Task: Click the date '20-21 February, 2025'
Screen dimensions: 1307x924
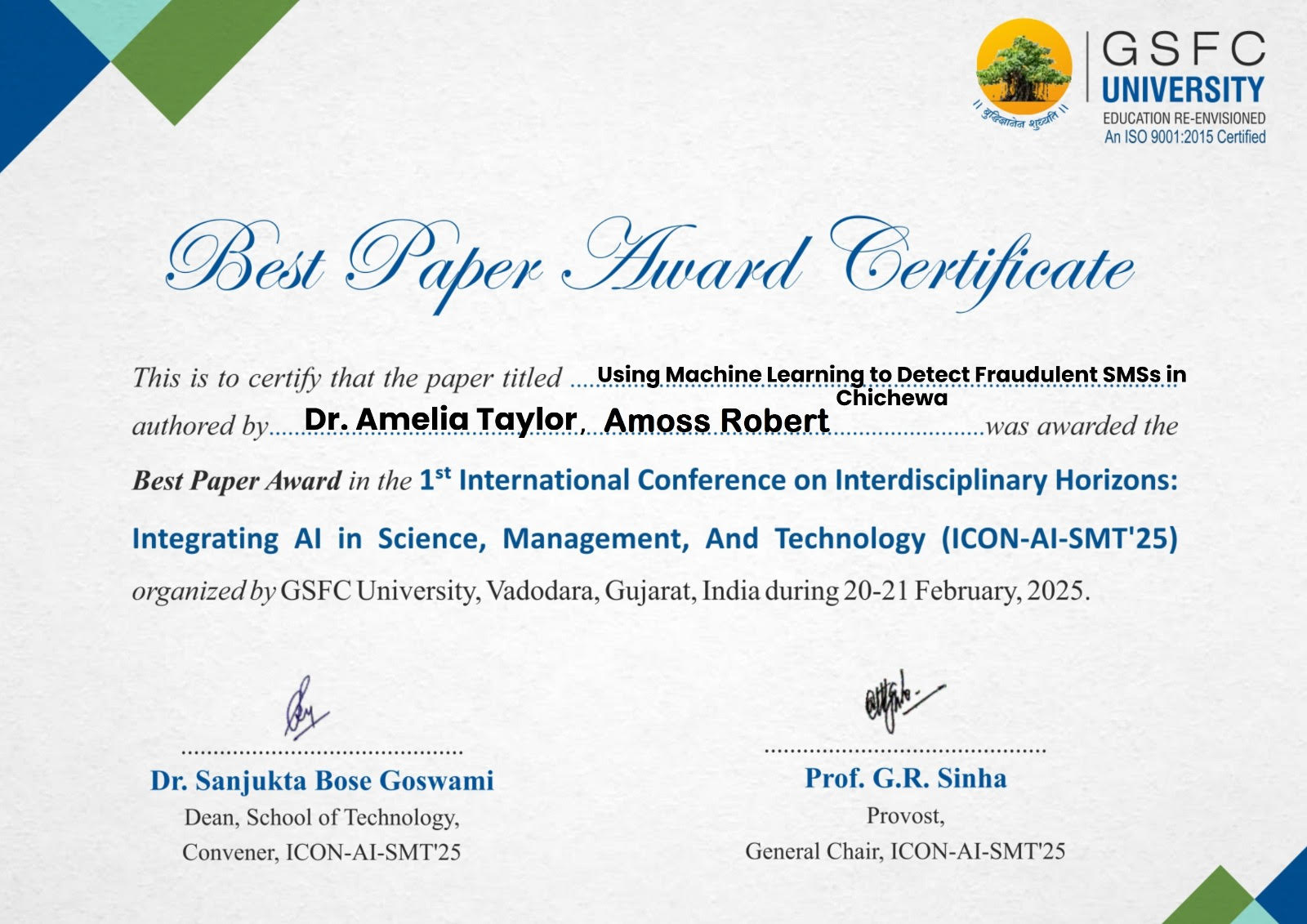Action: pyautogui.click(x=964, y=591)
